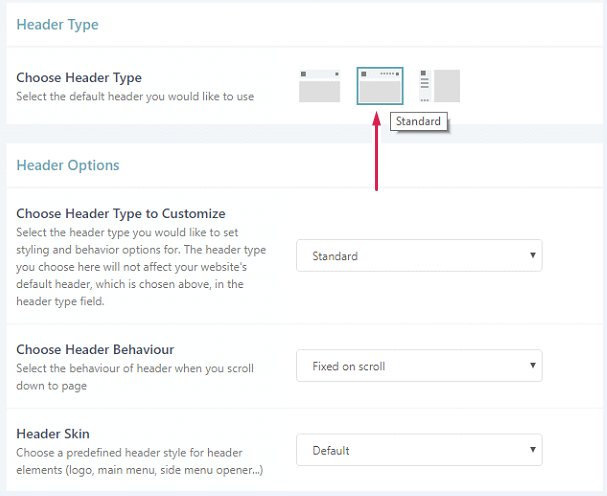
Task: Click arrow on the Standard dropdown
Action: 530,256
